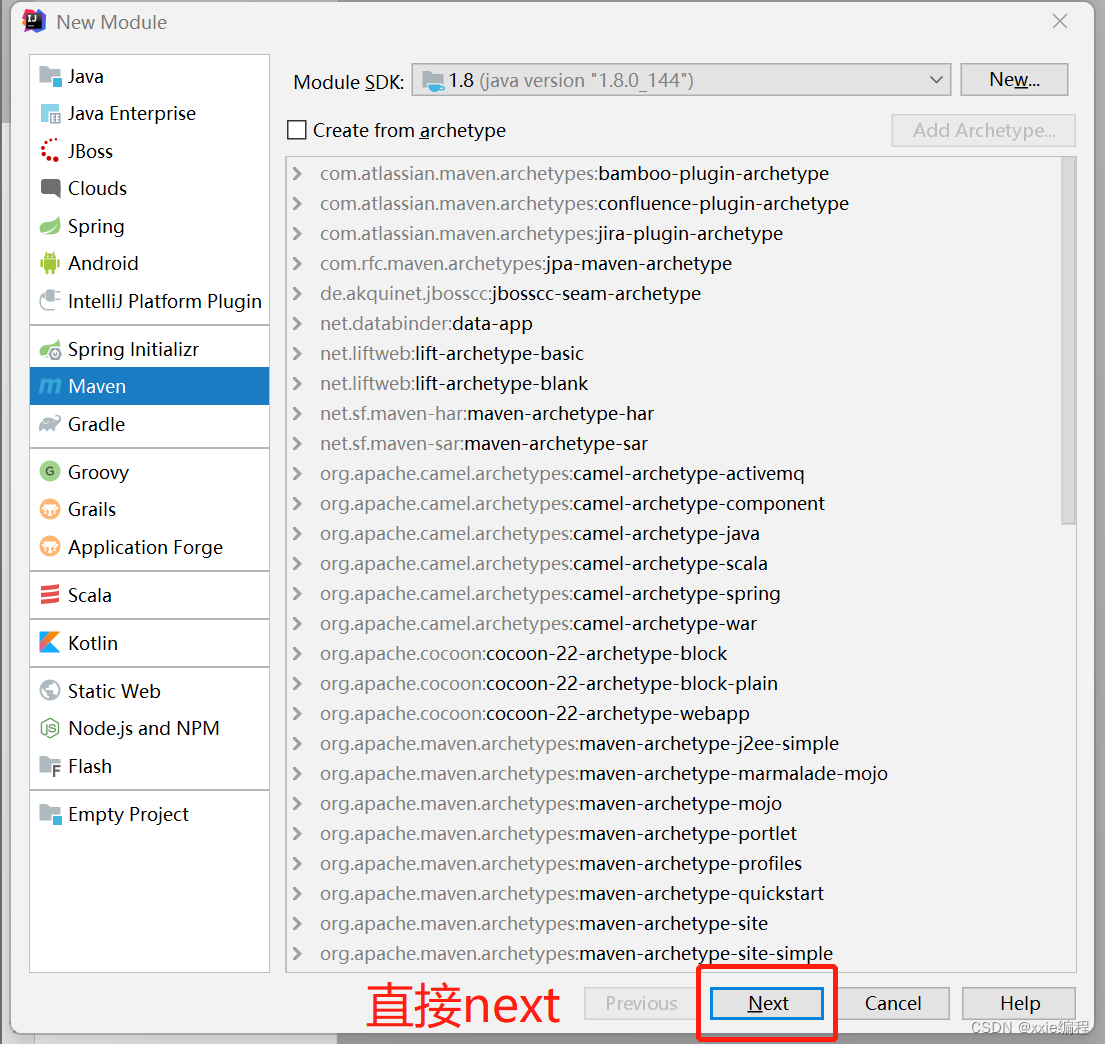Click the Android robot icon
This screenshot has width=1105, height=1044.
pos(50,263)
